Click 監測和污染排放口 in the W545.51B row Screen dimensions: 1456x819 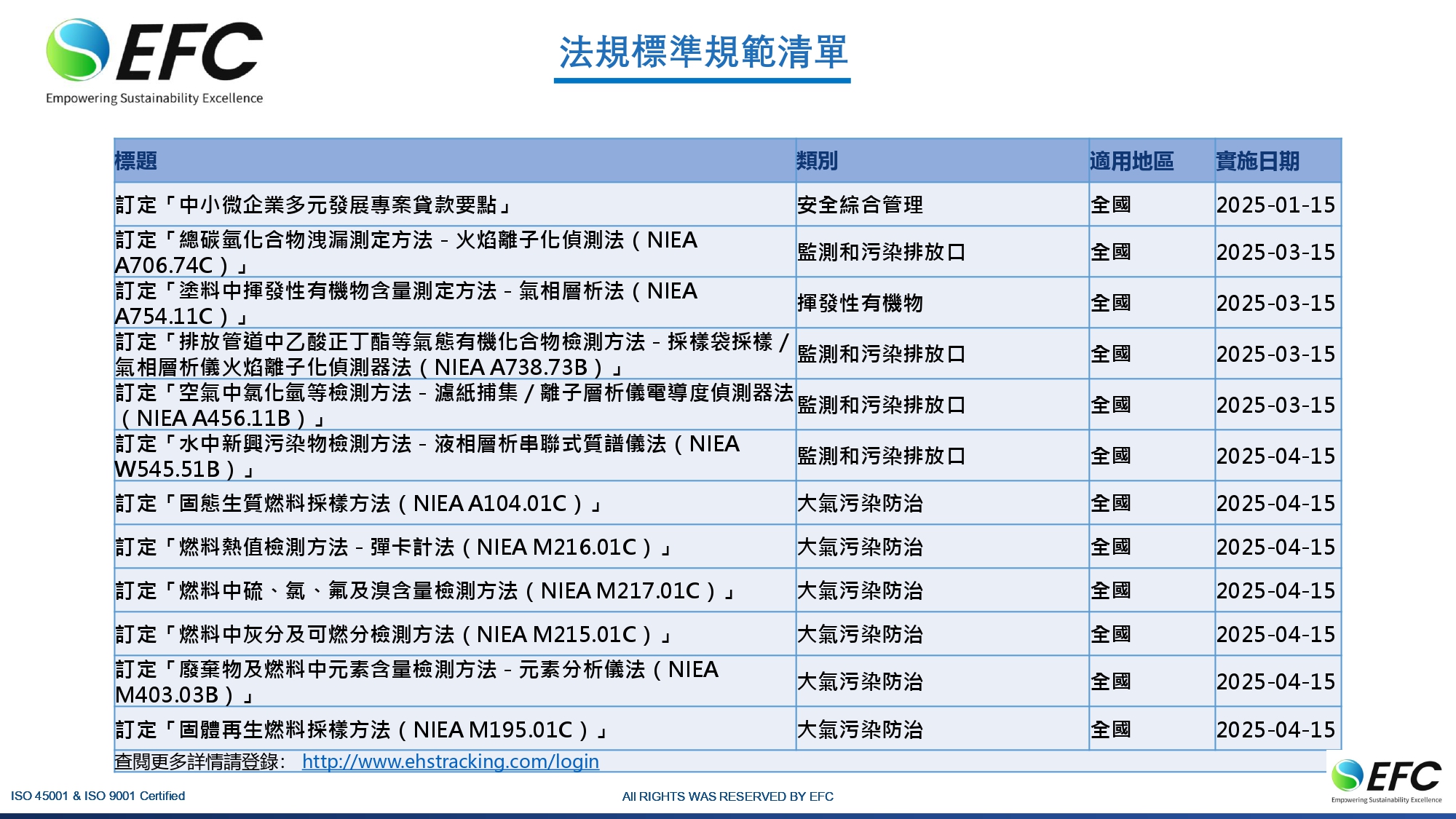[x=943, y=456]
